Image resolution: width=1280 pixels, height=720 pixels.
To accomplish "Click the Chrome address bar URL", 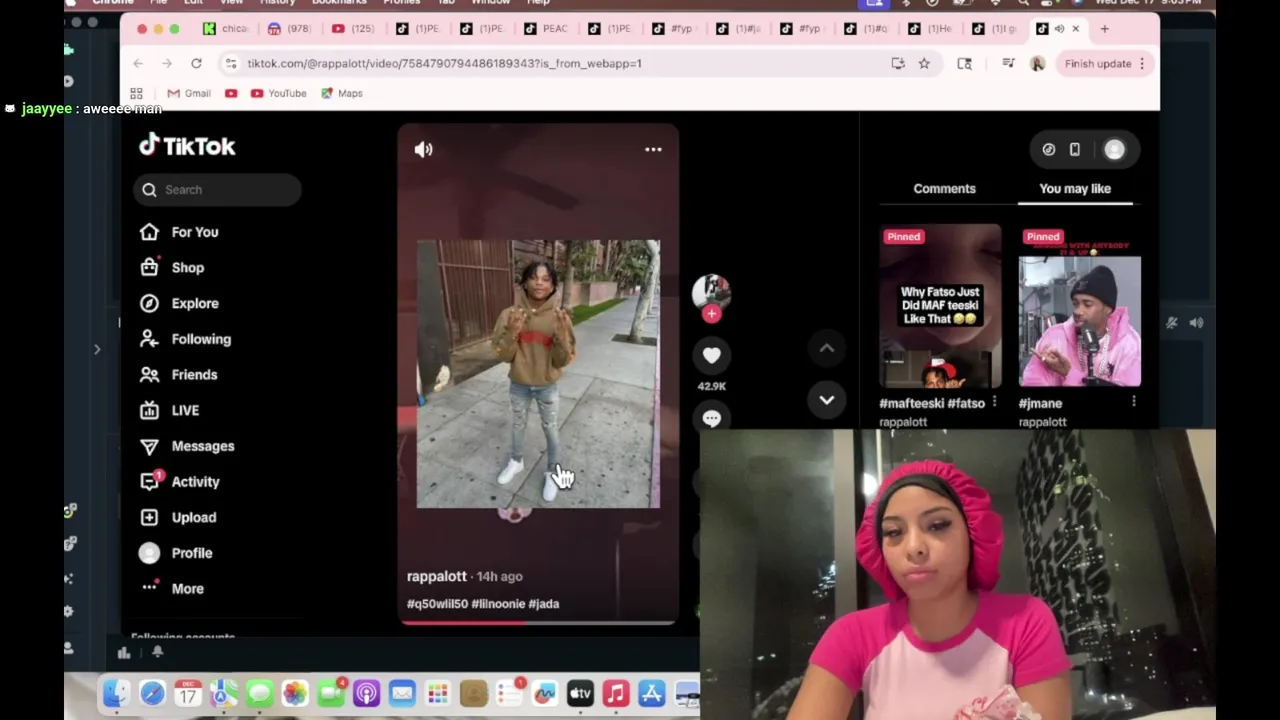I will coord(444,63).
